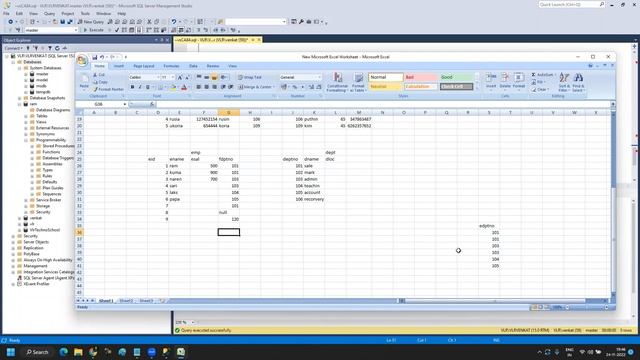The width and height of the screenshot is (640, 360).
Task: Click Execute in SSMS toolbar
Action: [x=93, y=30]
